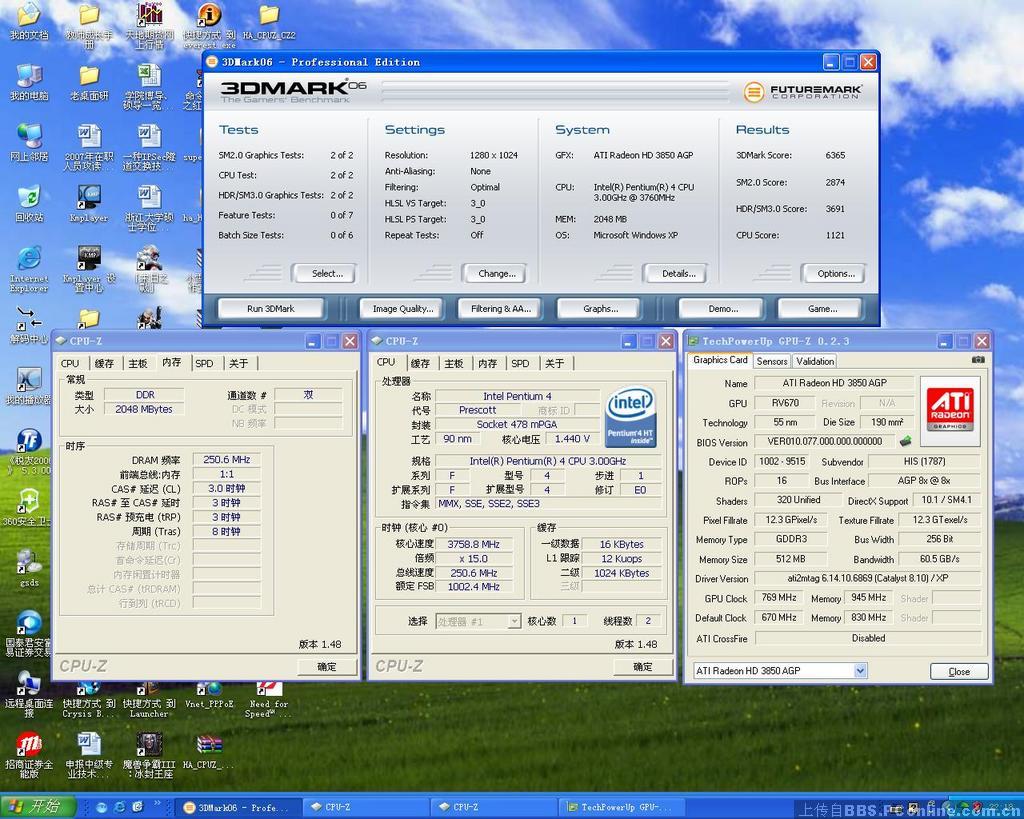
Task: Expand the ATI Radeon HD 3850 AGP dropdown
Action: 860,670
